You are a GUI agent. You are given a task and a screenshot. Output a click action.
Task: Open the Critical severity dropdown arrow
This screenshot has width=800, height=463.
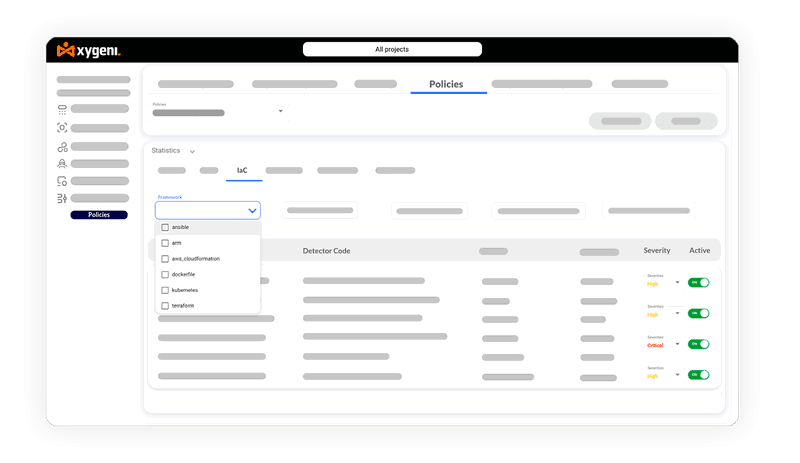pyautogui.click(x=677, y=344)
